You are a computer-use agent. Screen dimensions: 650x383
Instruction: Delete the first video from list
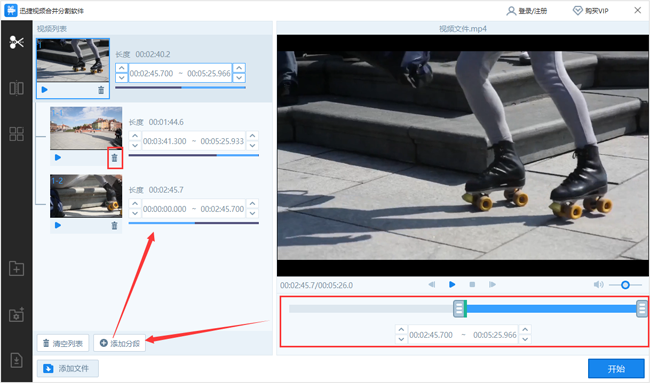tap(101, 90)
